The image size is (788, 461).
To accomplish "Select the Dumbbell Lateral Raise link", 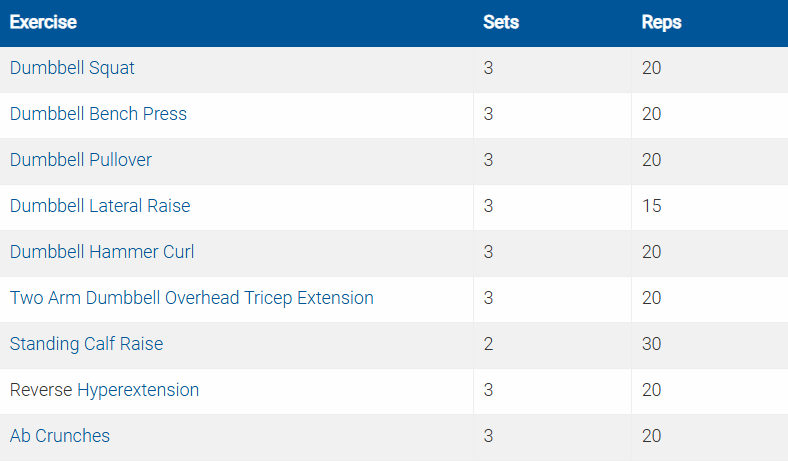I will pyautogui.click(x=100, y=207).
